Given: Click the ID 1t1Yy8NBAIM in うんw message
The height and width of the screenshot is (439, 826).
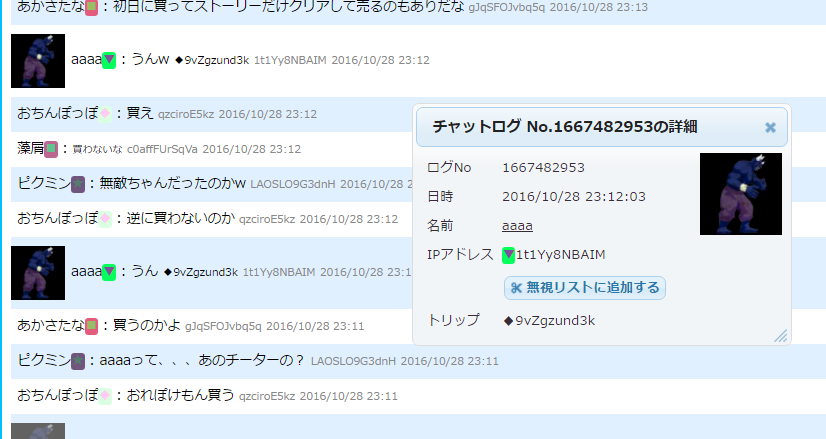Looking at the screenshot, I should click(290, 61).
